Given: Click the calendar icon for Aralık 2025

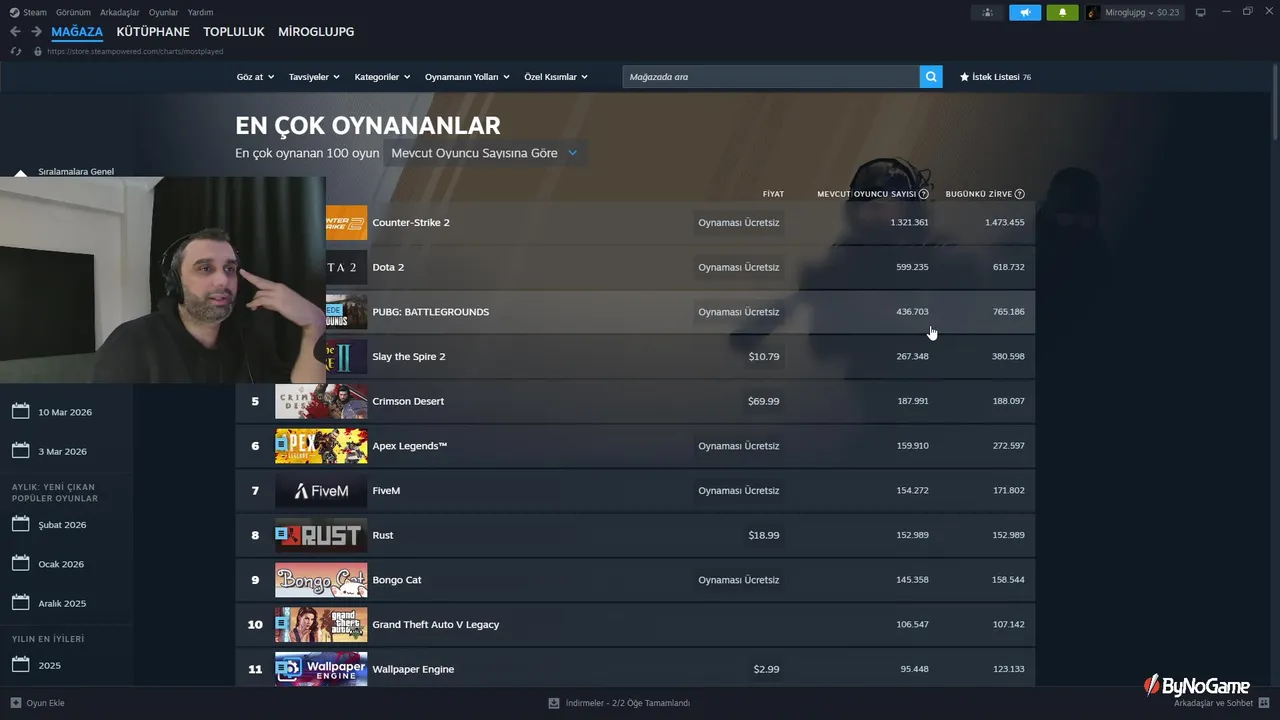Looking at the screenshot, I should [20, 603].
